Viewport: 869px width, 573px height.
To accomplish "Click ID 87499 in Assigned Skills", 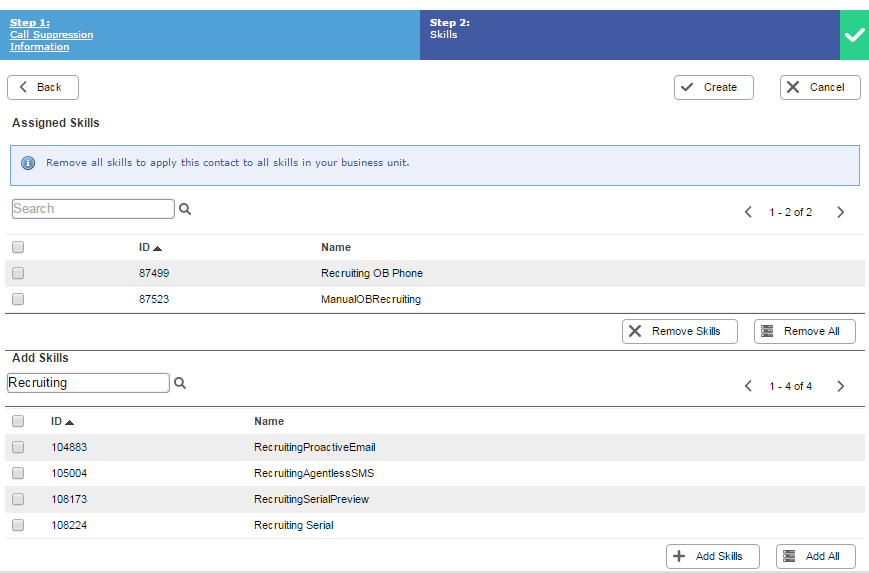I will point(154,273).
